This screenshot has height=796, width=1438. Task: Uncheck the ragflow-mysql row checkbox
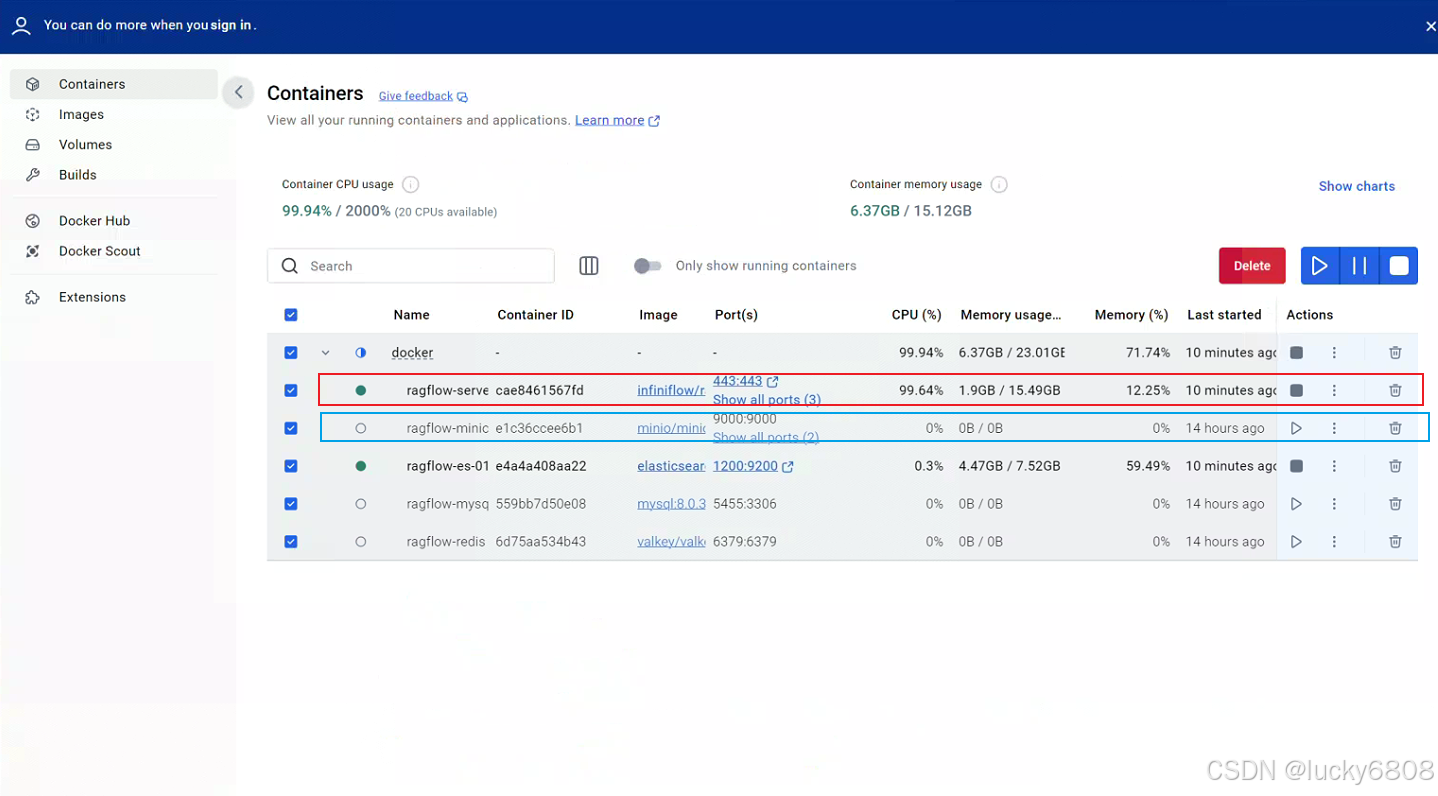(291, 504)
